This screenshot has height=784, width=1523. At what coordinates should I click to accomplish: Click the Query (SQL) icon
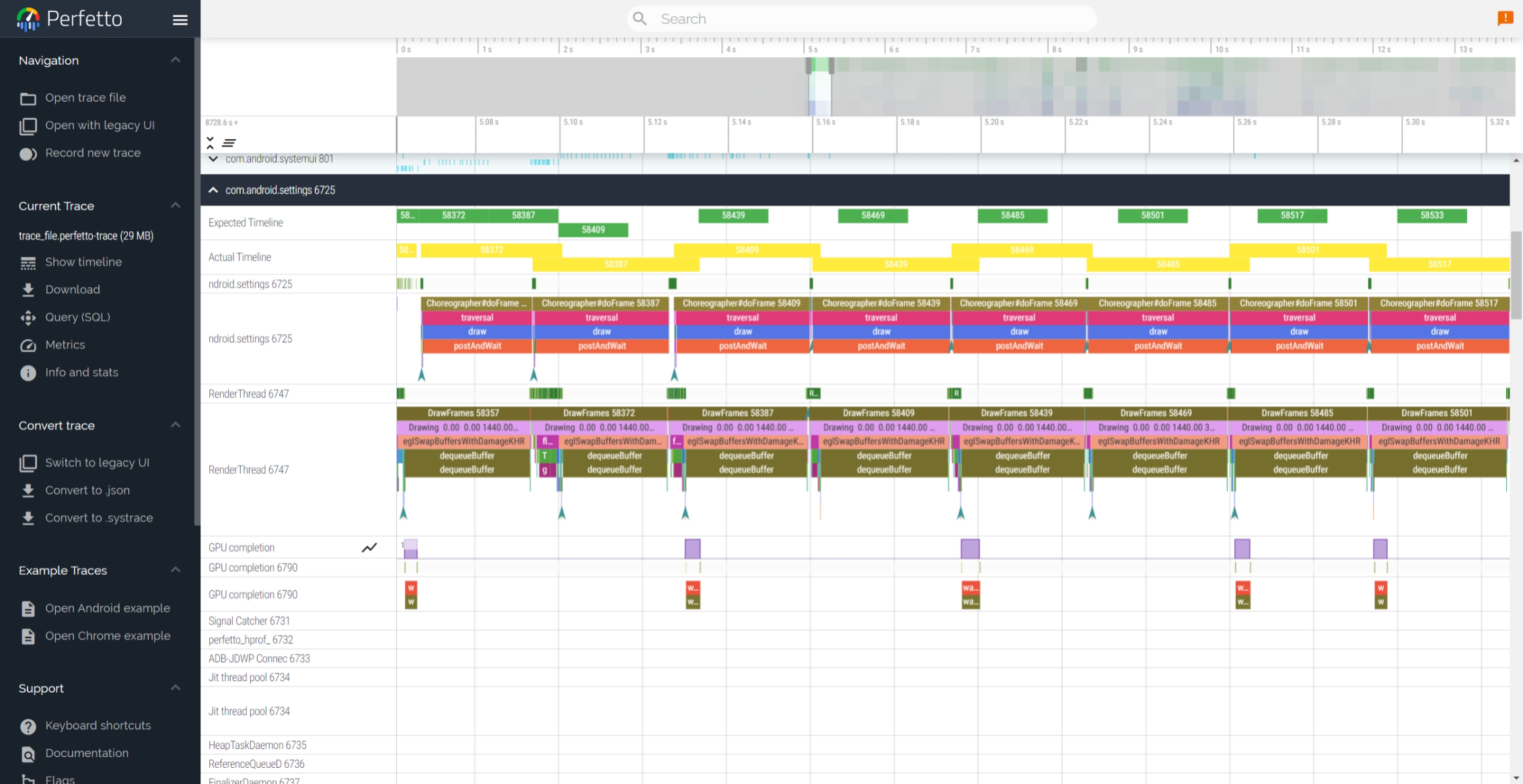[28, 317]
